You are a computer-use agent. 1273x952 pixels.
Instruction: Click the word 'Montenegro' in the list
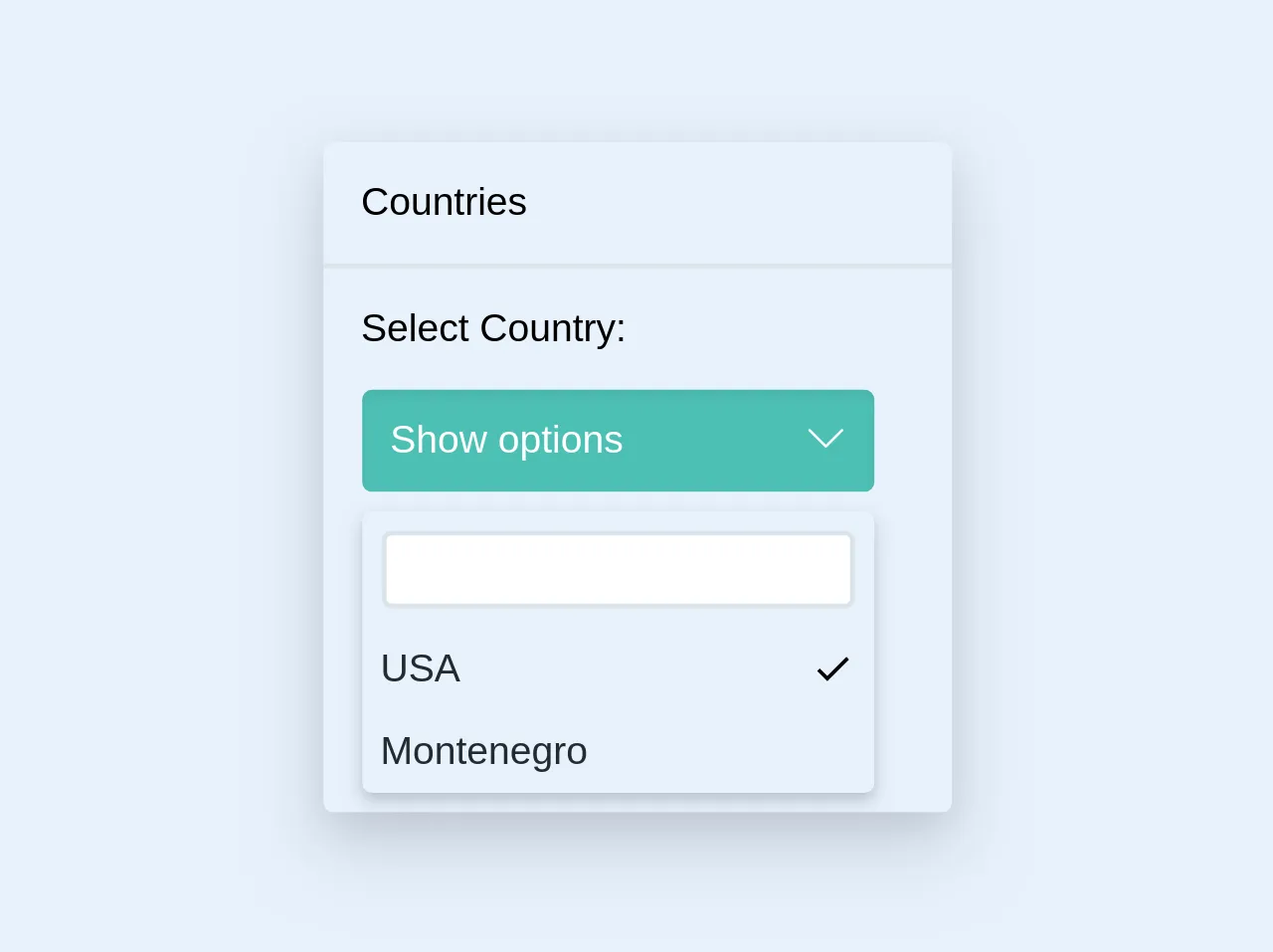coord(483,751)
